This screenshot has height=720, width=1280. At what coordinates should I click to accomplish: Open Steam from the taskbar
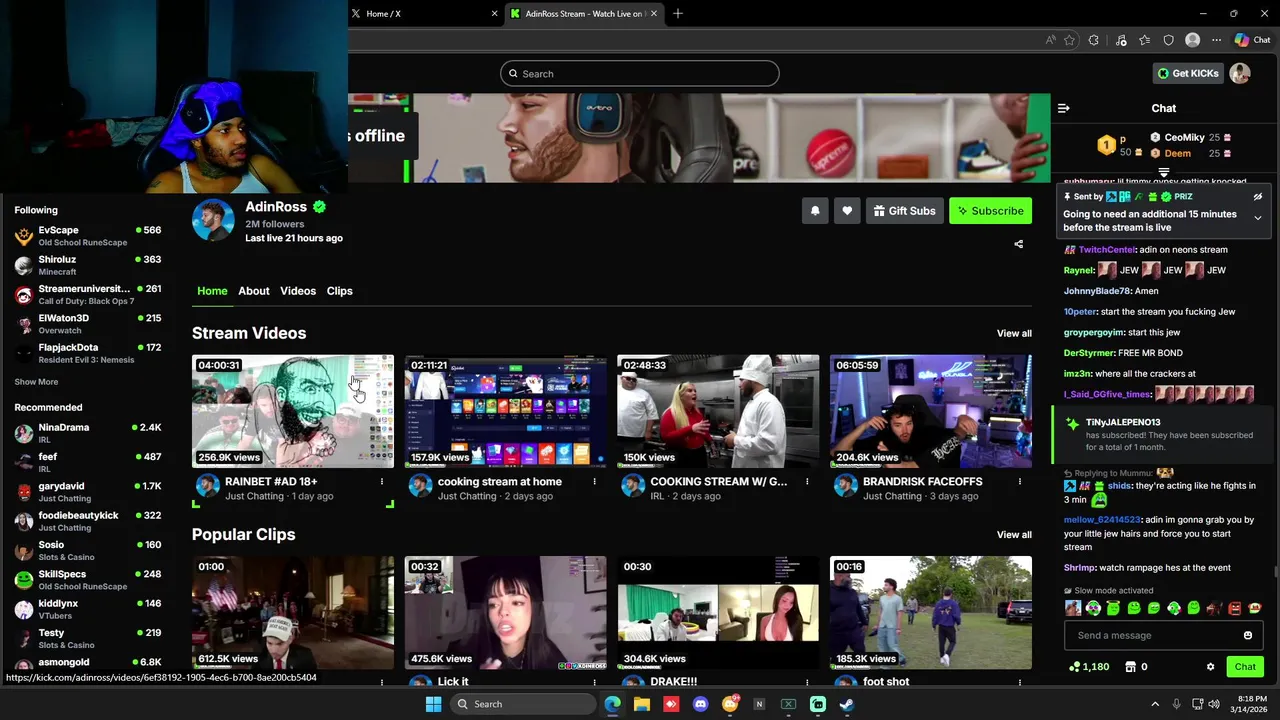click(x=846, y=704)
